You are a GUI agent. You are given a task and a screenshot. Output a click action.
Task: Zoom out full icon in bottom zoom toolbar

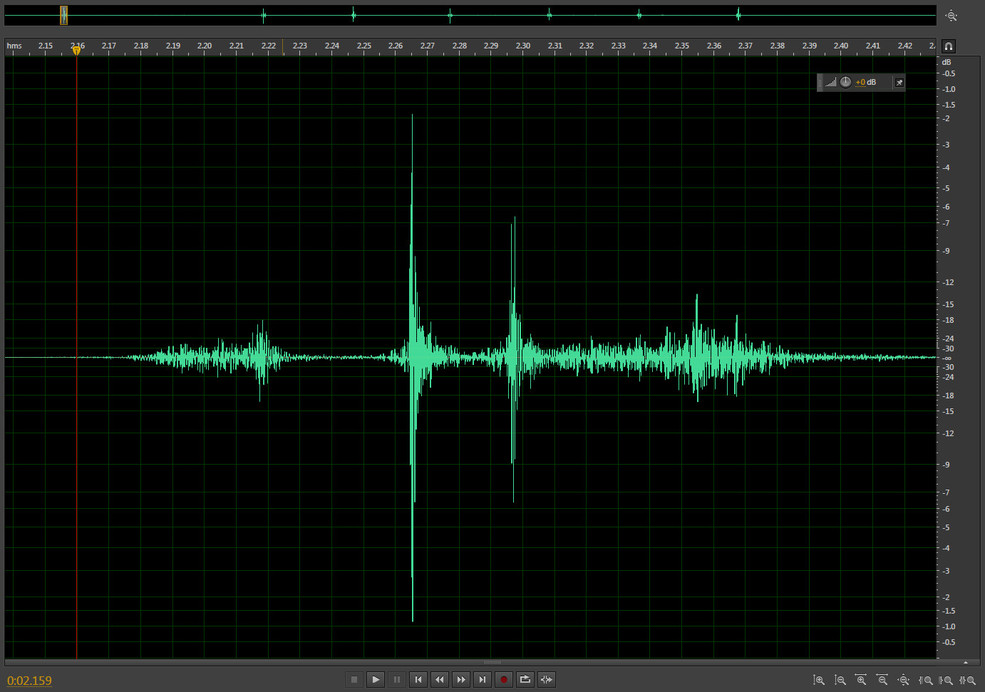[x=904, y=680]
